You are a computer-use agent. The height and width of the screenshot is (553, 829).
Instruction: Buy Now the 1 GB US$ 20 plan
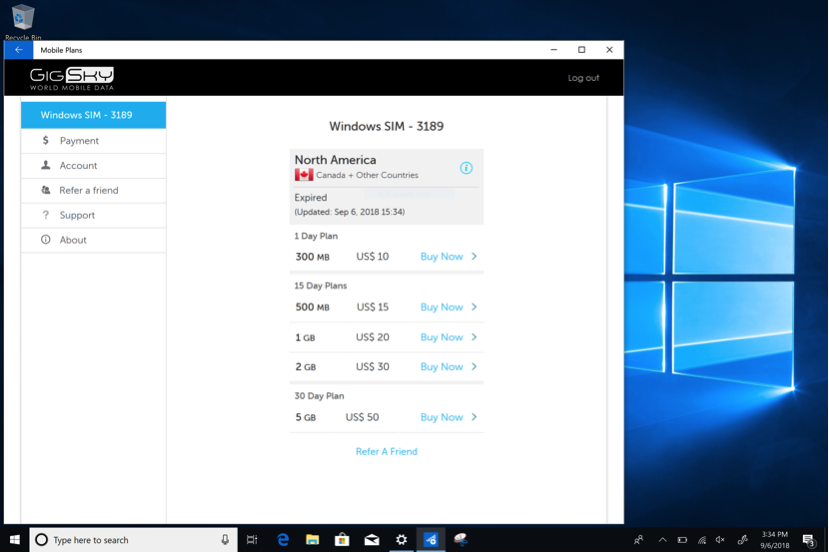click(441, 337)
